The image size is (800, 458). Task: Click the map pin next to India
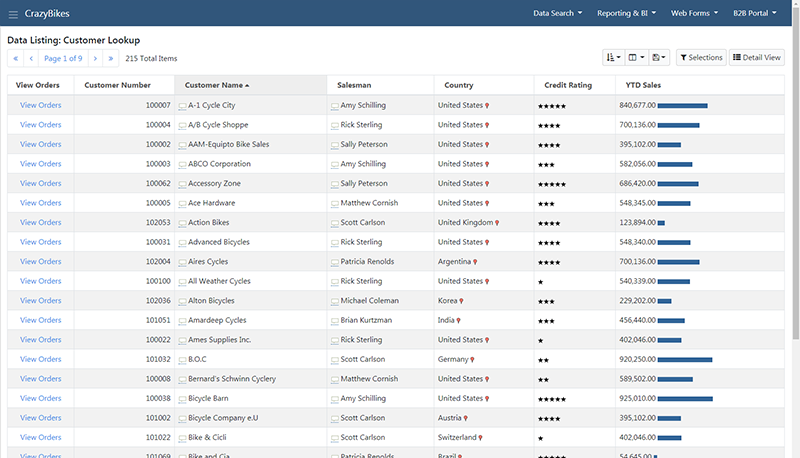(458, 321)
